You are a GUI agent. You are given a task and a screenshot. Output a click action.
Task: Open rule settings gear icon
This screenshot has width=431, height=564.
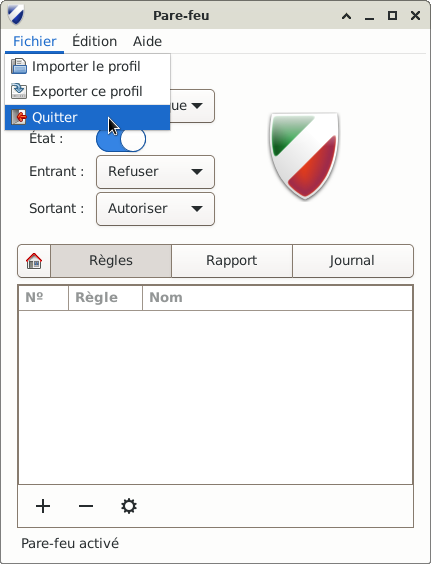pyautogui.click(x=129, y=506)
